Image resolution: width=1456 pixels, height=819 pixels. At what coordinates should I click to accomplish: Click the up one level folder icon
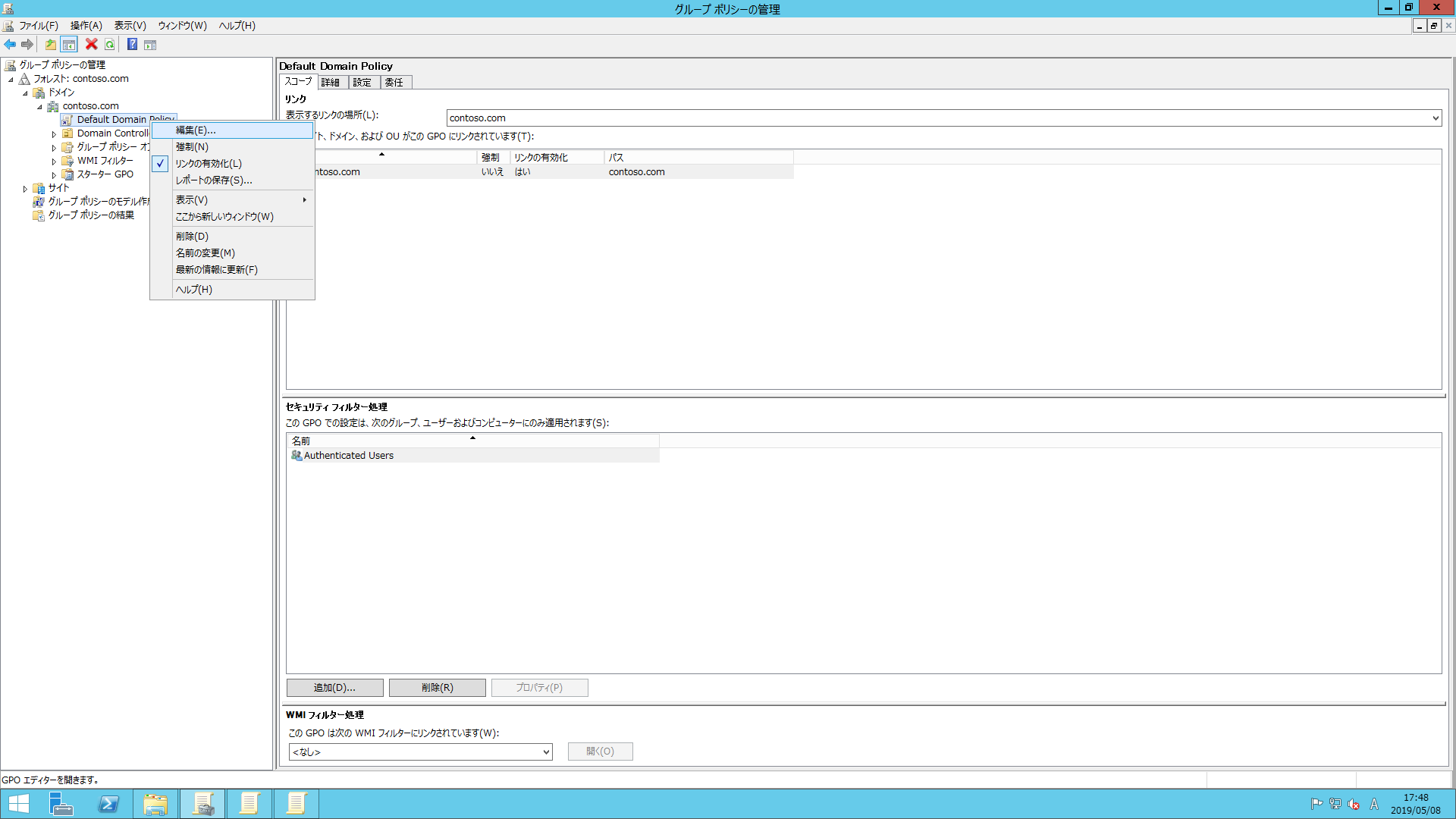tap(50, 45)
